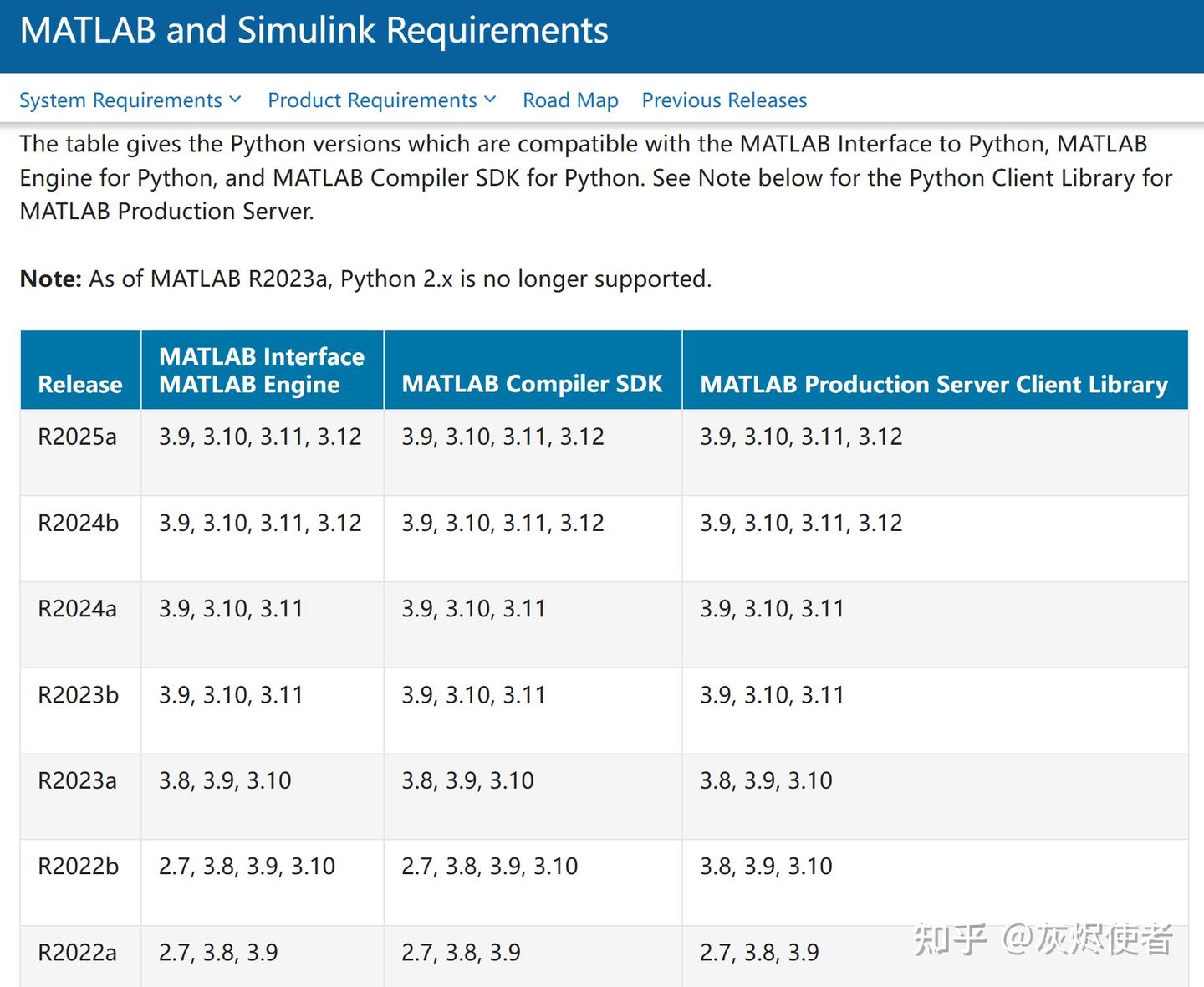Click the chevron next to System Requirements
Screen dimensions: 1204x987
click(x=236, y=100)
